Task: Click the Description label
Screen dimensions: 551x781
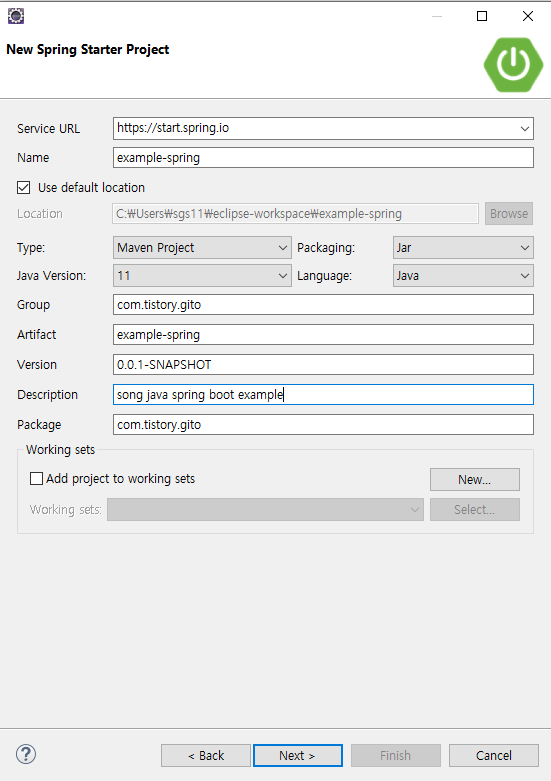Action: (x=47, y=394)
